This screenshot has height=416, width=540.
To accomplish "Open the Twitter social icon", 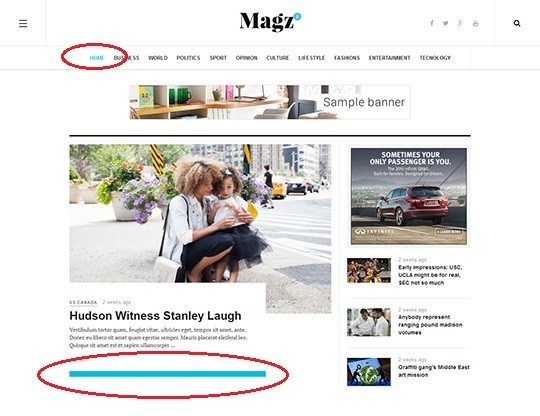I will (x=446, y=23).
